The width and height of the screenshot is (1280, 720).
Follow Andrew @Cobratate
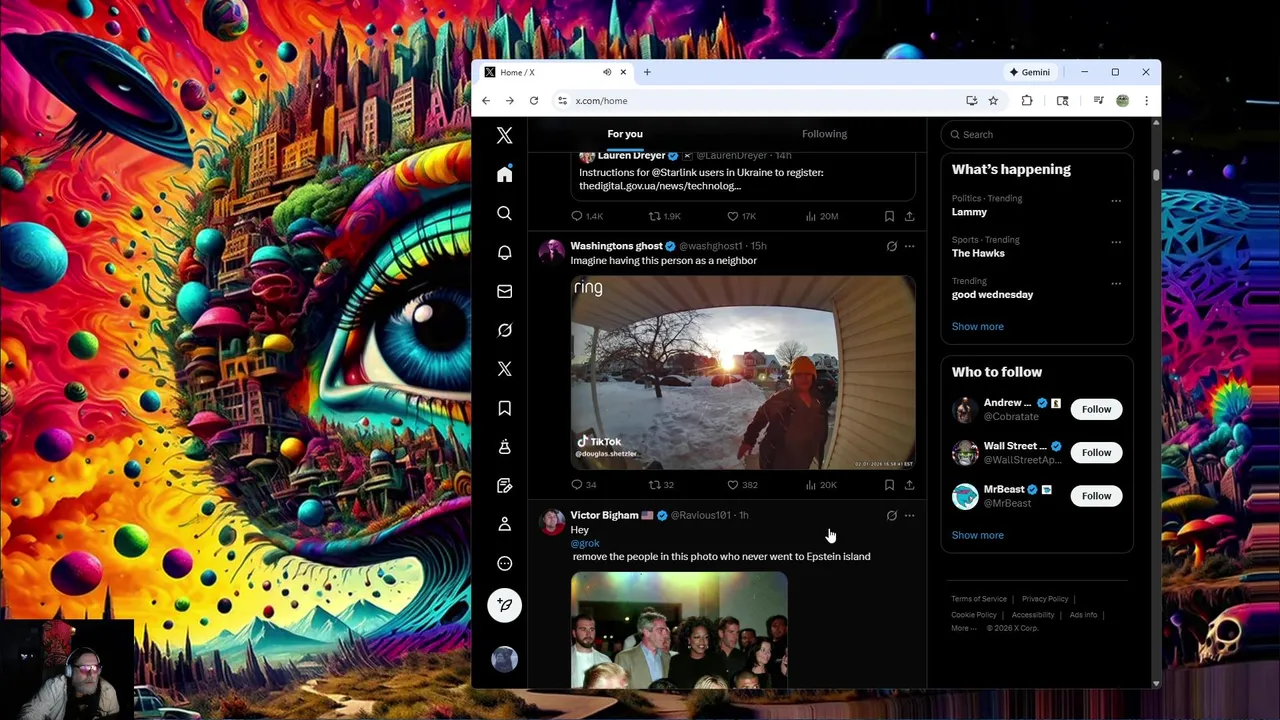click(1096, 409)
